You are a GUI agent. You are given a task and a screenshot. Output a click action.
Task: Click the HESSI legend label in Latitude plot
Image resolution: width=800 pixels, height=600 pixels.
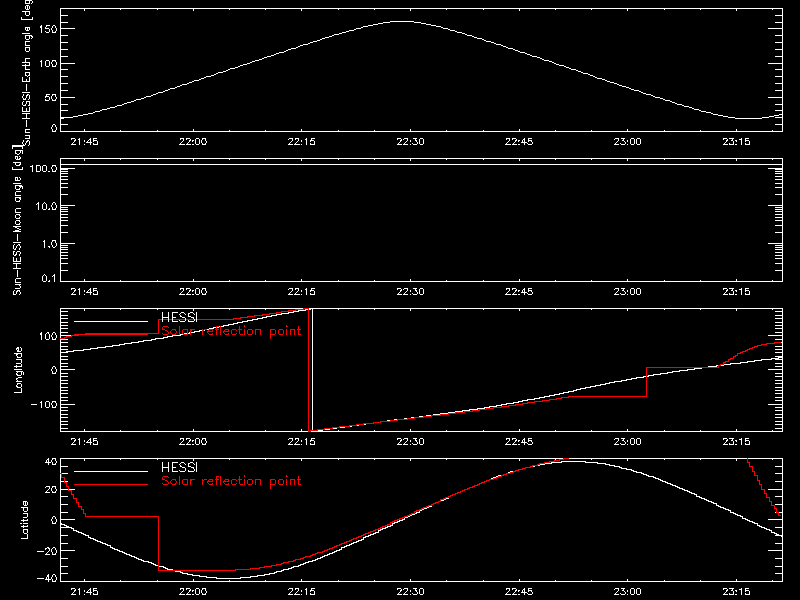pos(179,467)
